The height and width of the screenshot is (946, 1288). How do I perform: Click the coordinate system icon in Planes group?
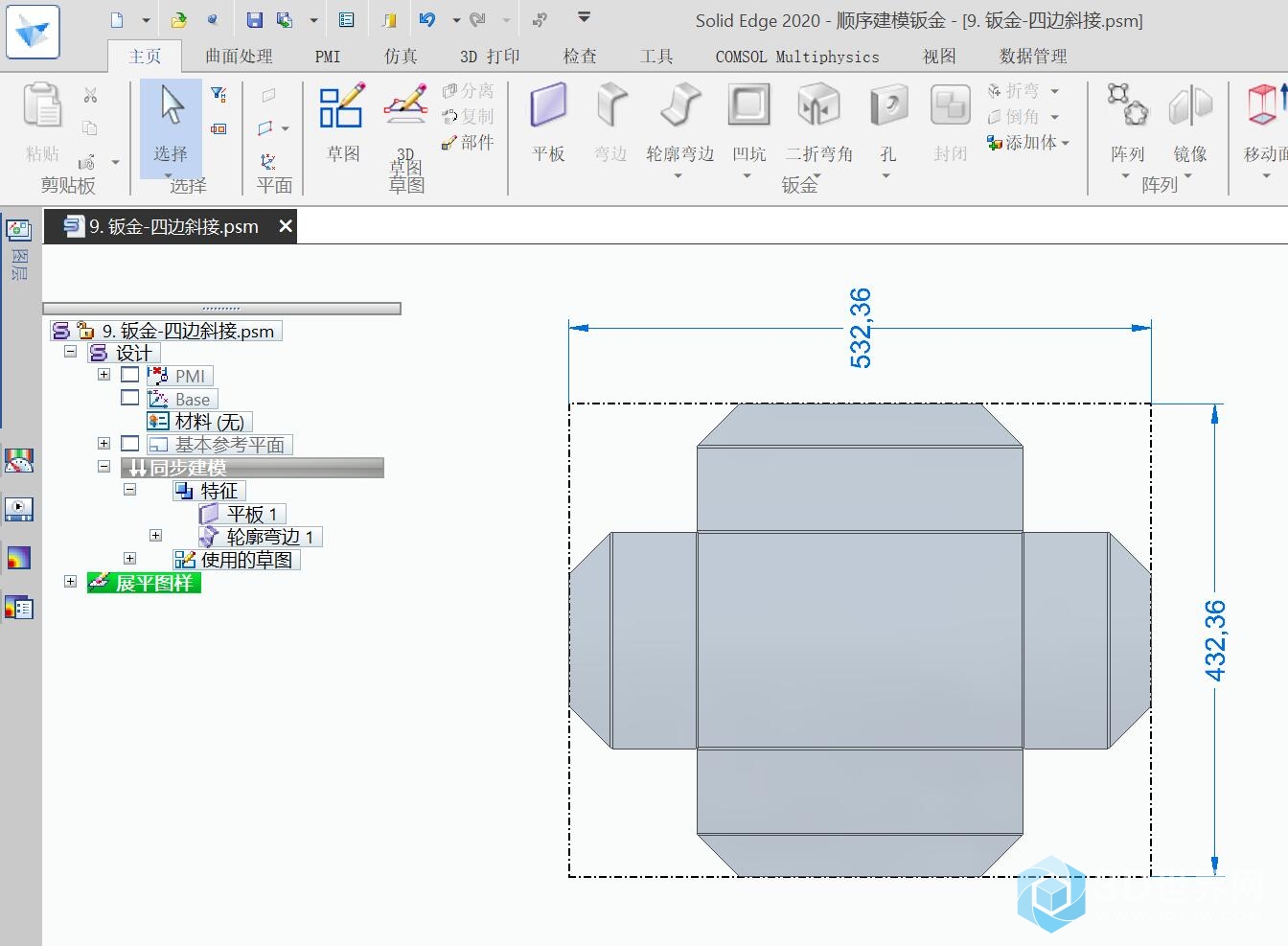(x=268, y=162)
